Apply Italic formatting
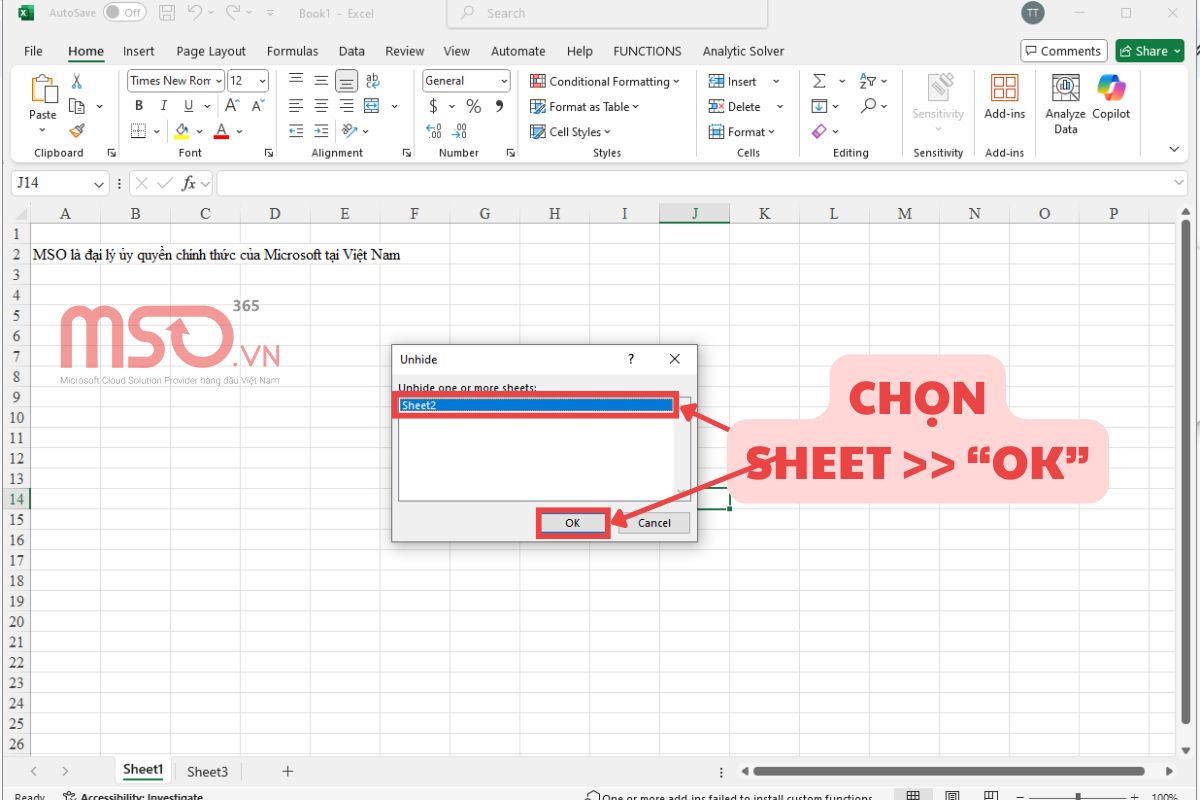Image resolution: width=1200 pixels, height=800 pixels. tap(164, 106)
